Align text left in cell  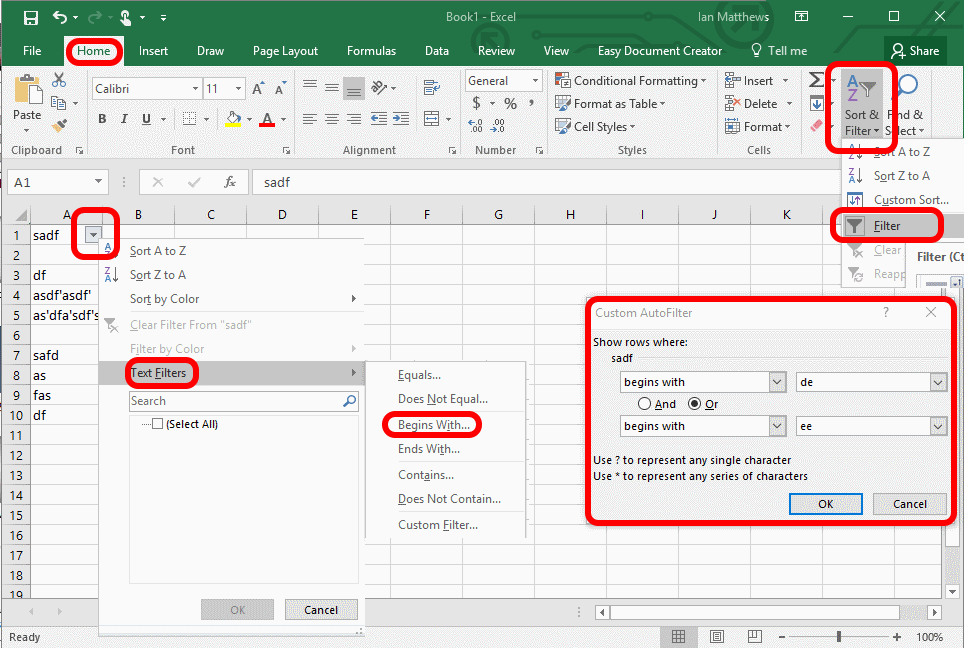[x=309, y=119]
